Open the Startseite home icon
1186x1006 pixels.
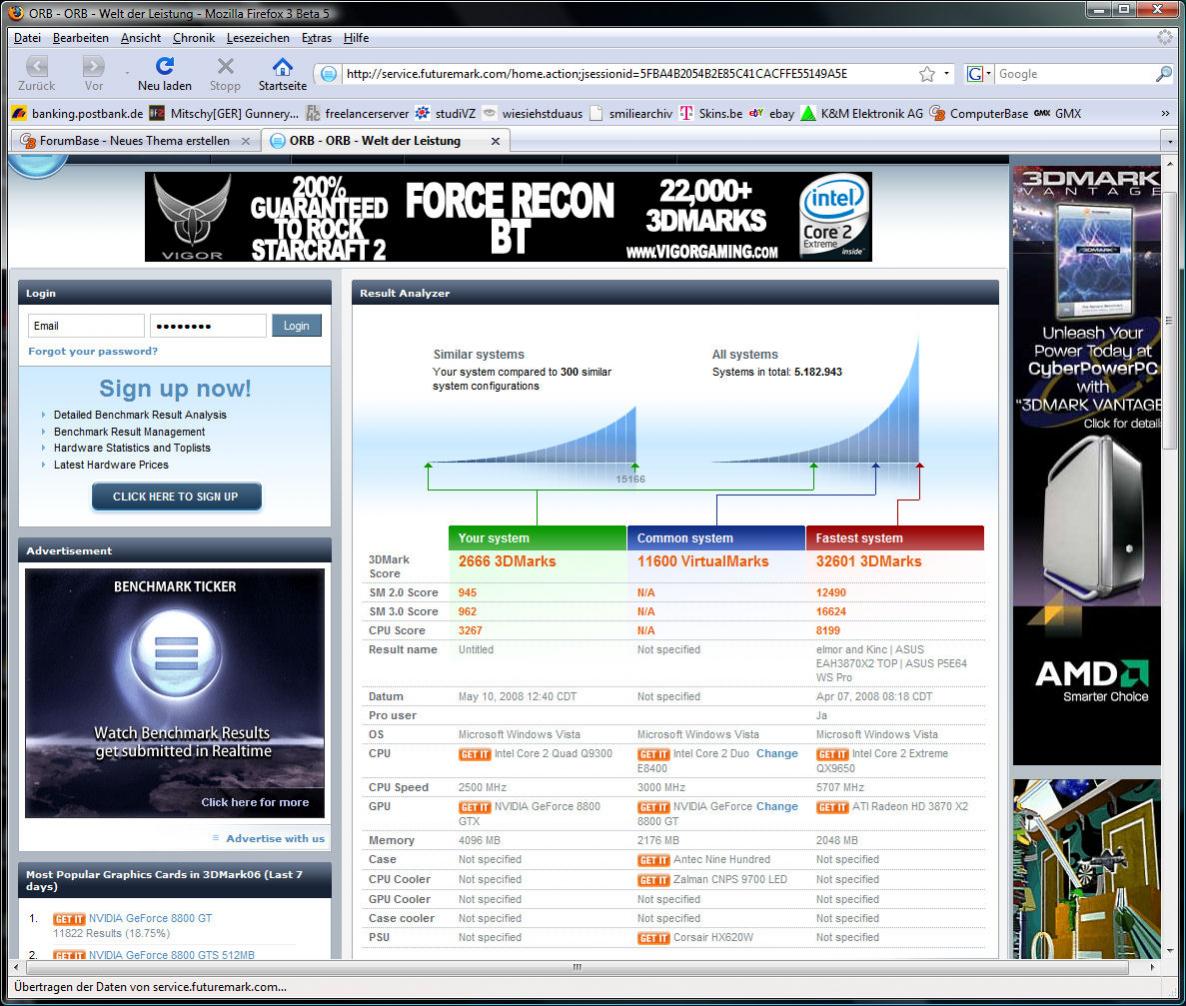click(x=282, y=67)
